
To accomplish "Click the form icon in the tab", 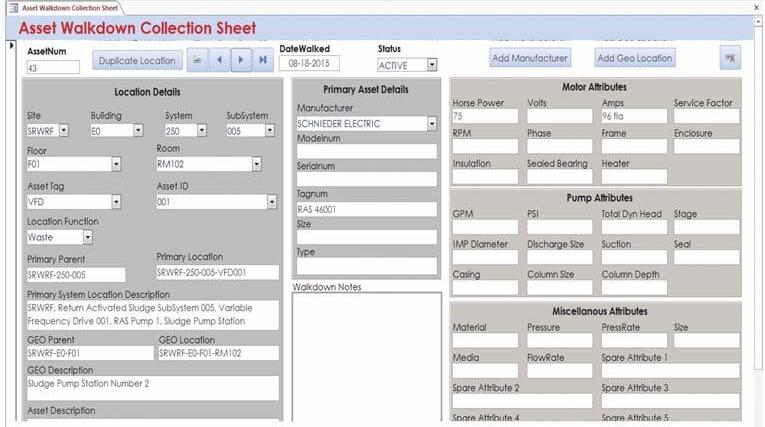I will coord(14,7).
